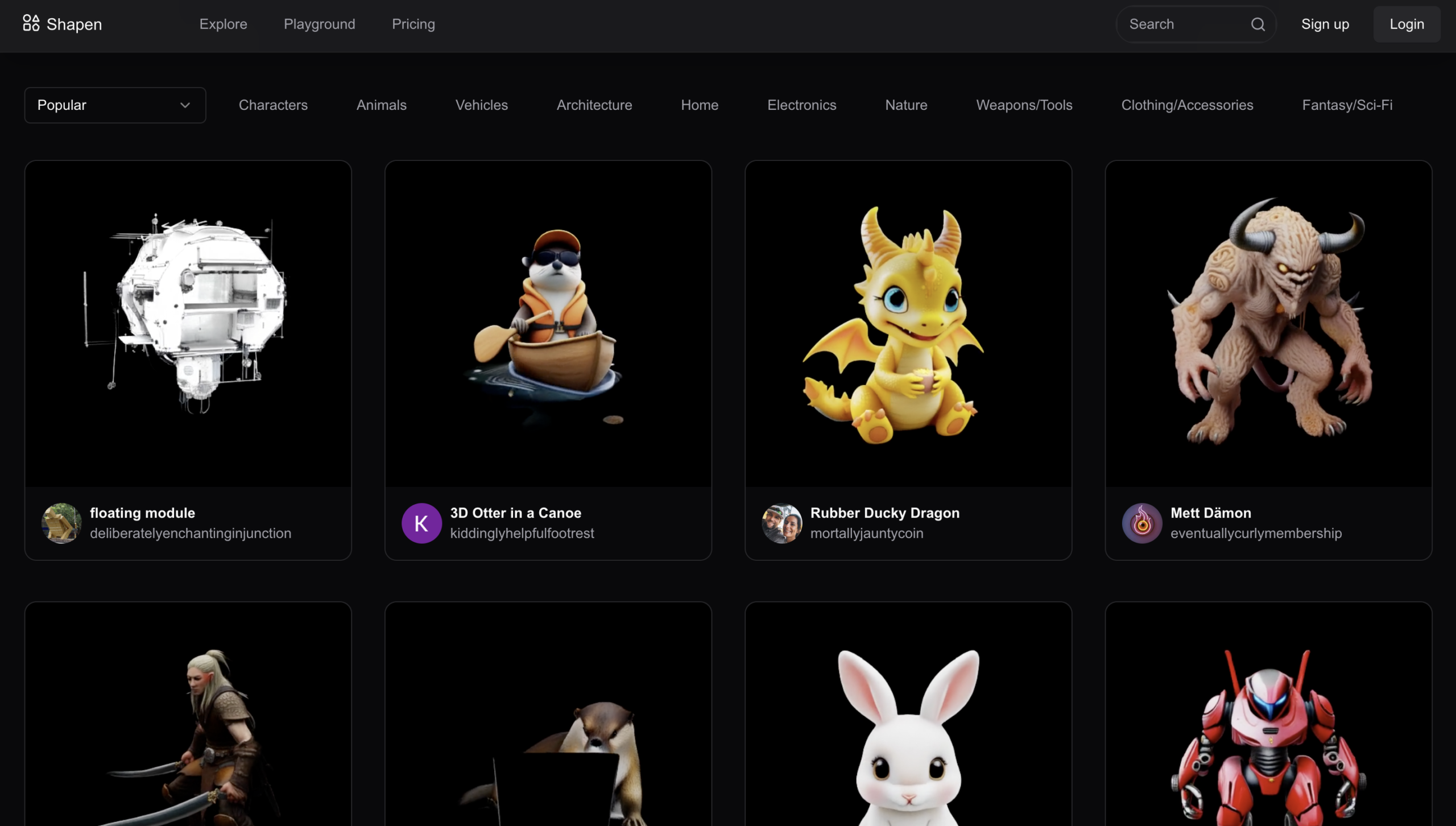Click the Shapen logo icon
The height and width of the screenshot is (826, 1456).
(31, 24)
